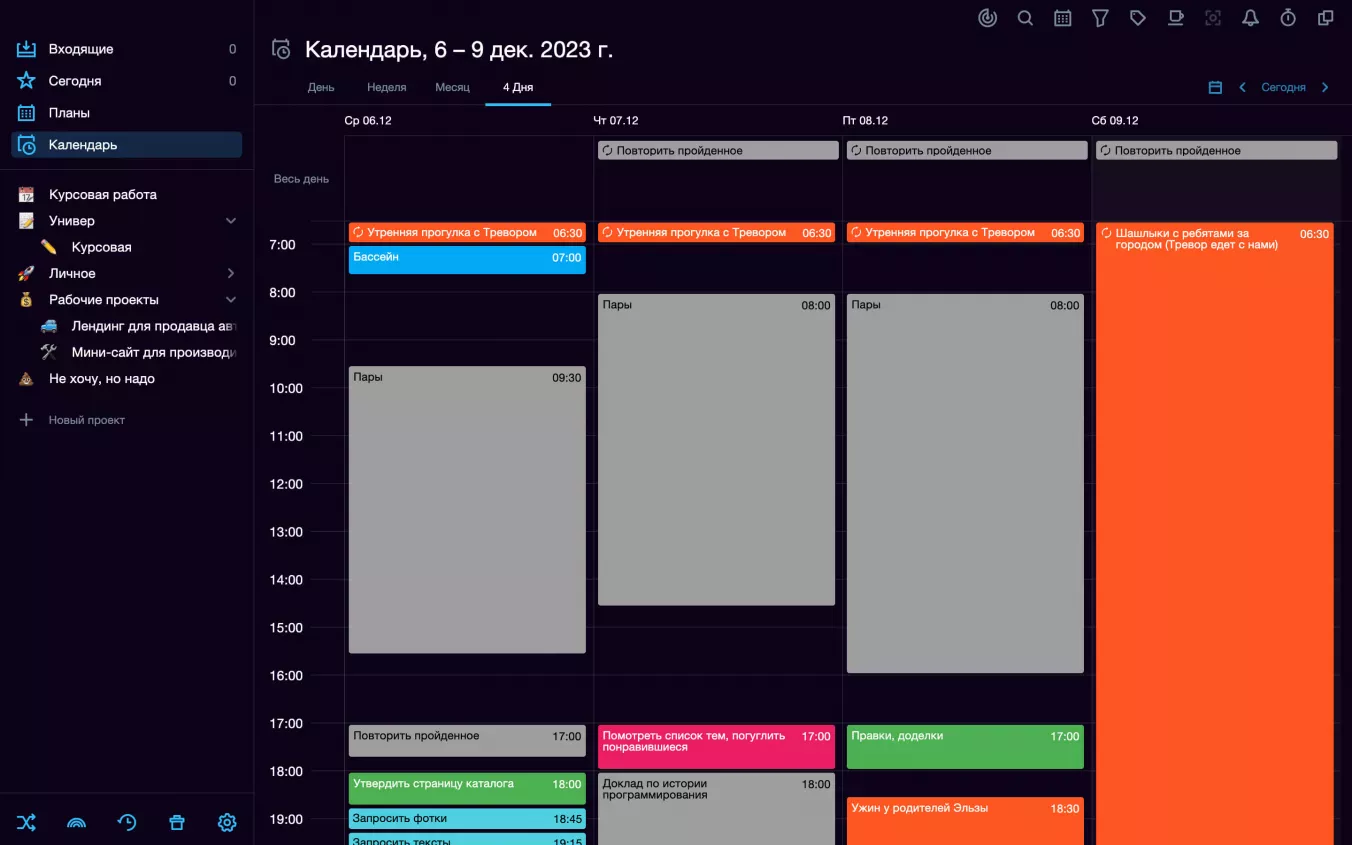1352x845 pixels.
Task: Collapse the Рабочие проекты chevron
Action: pyautogui.click(x=231, y=299)
